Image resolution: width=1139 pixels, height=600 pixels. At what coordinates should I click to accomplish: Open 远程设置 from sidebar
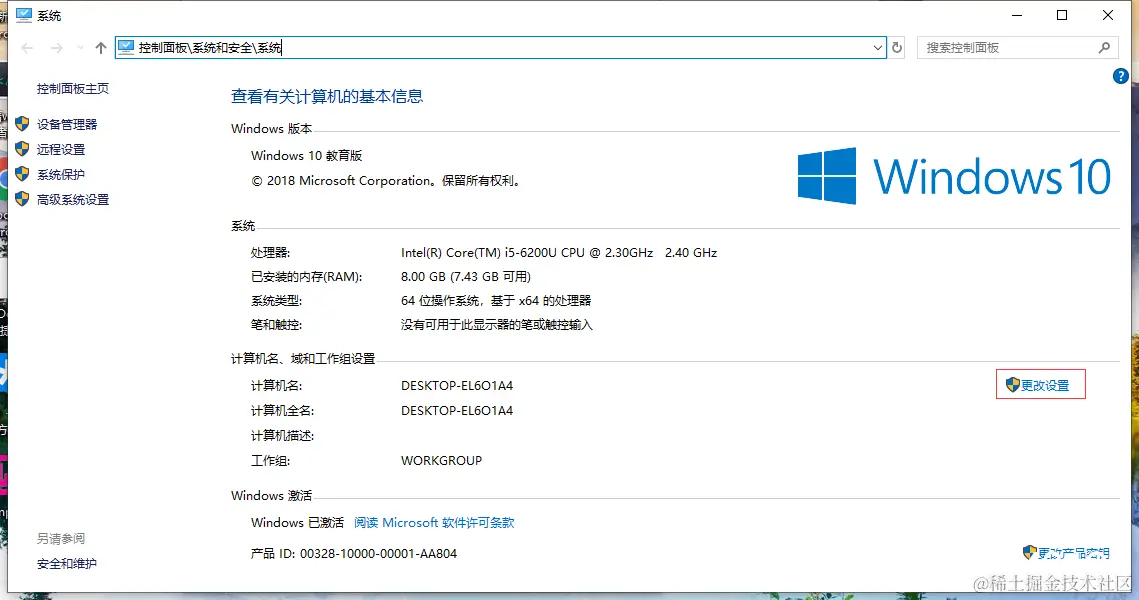pos(61,150)
